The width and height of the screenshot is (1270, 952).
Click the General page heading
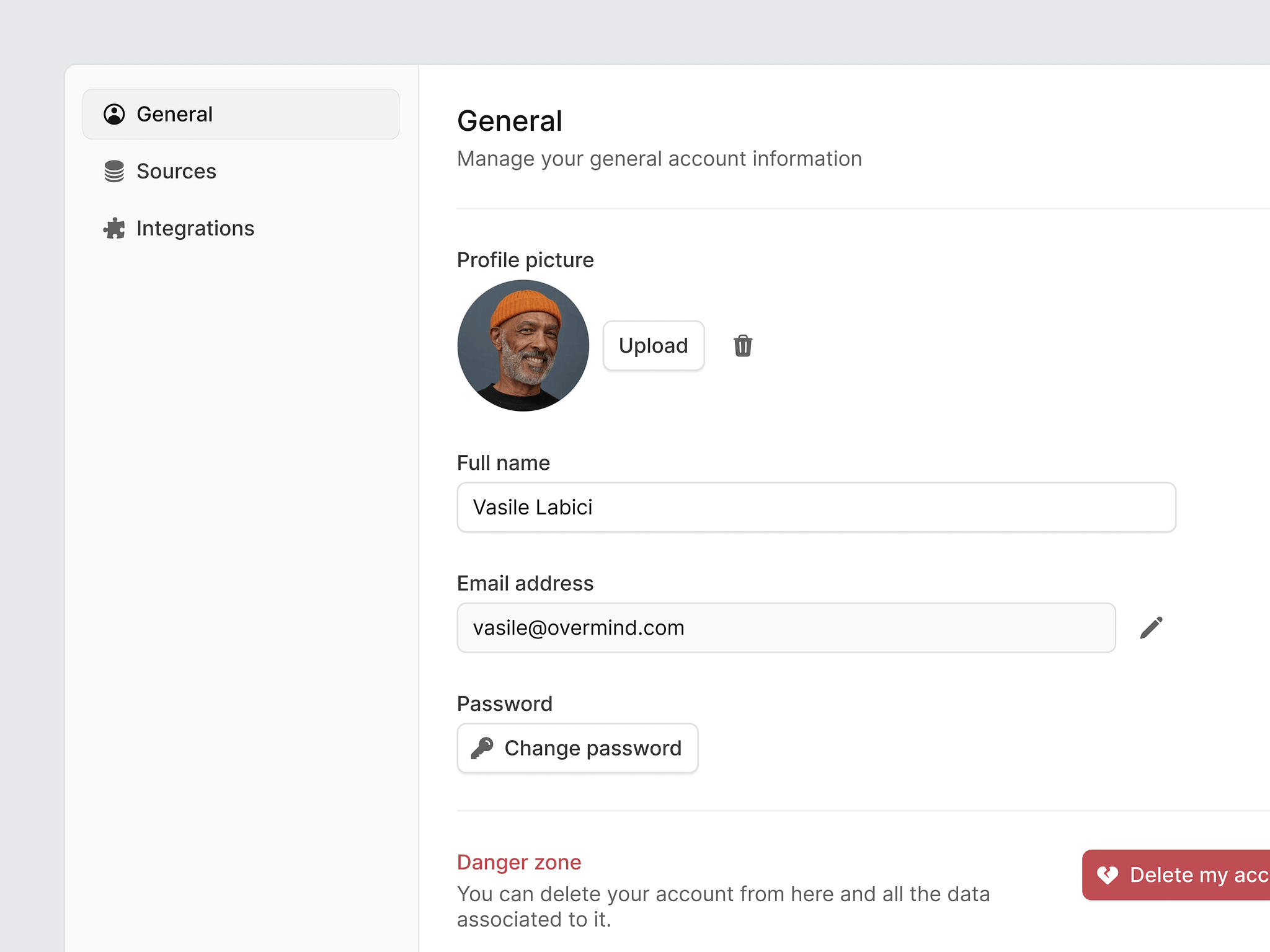click(x=510, y=121)
